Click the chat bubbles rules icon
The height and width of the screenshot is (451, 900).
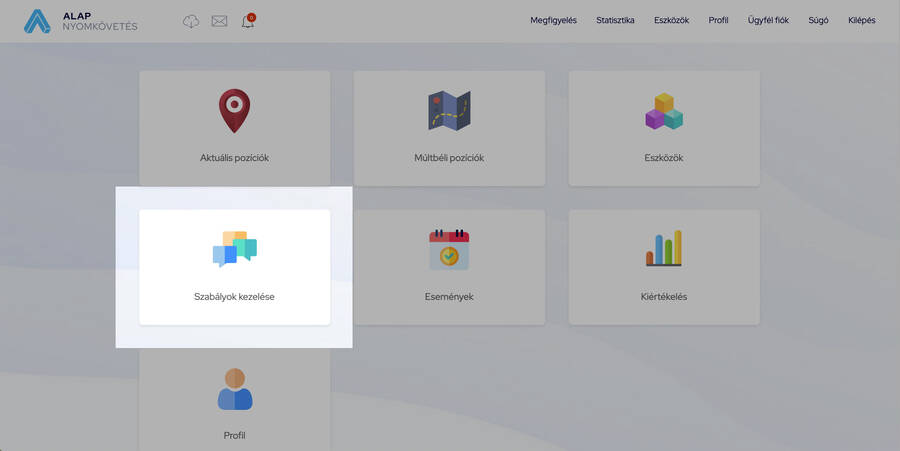click(x=234, y=250)
